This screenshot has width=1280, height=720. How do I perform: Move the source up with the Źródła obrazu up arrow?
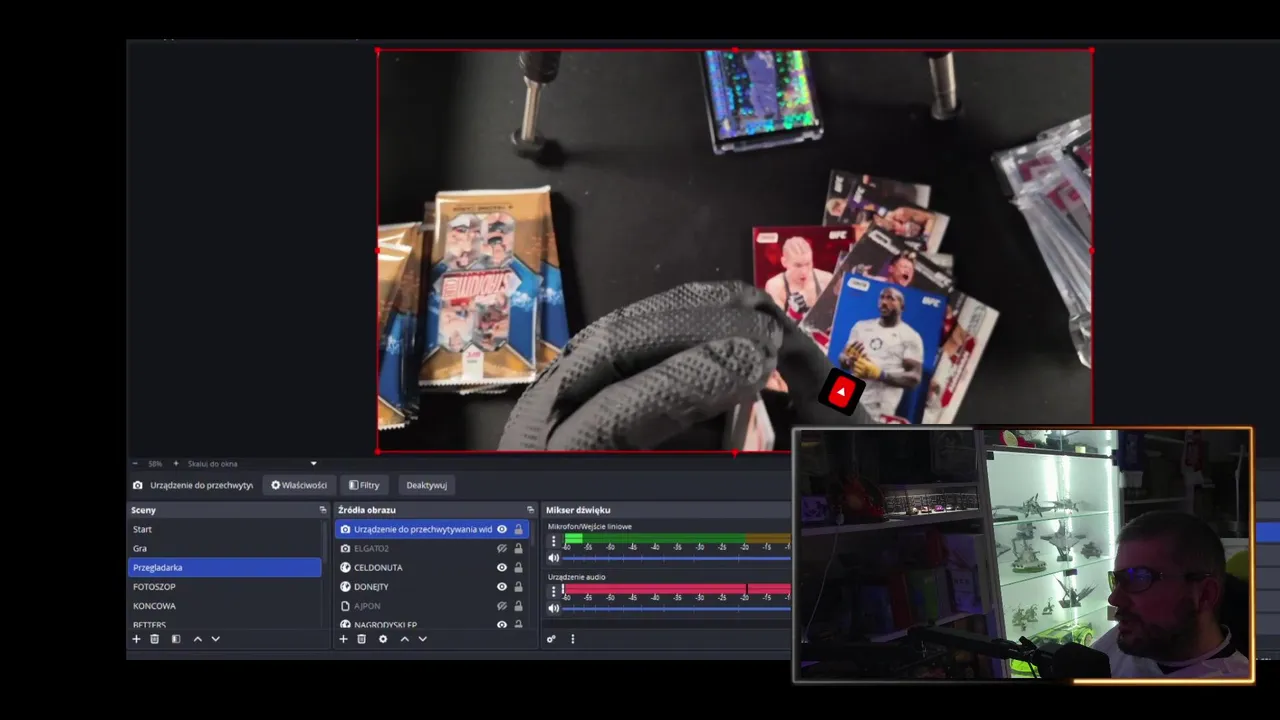click(404, 639)
